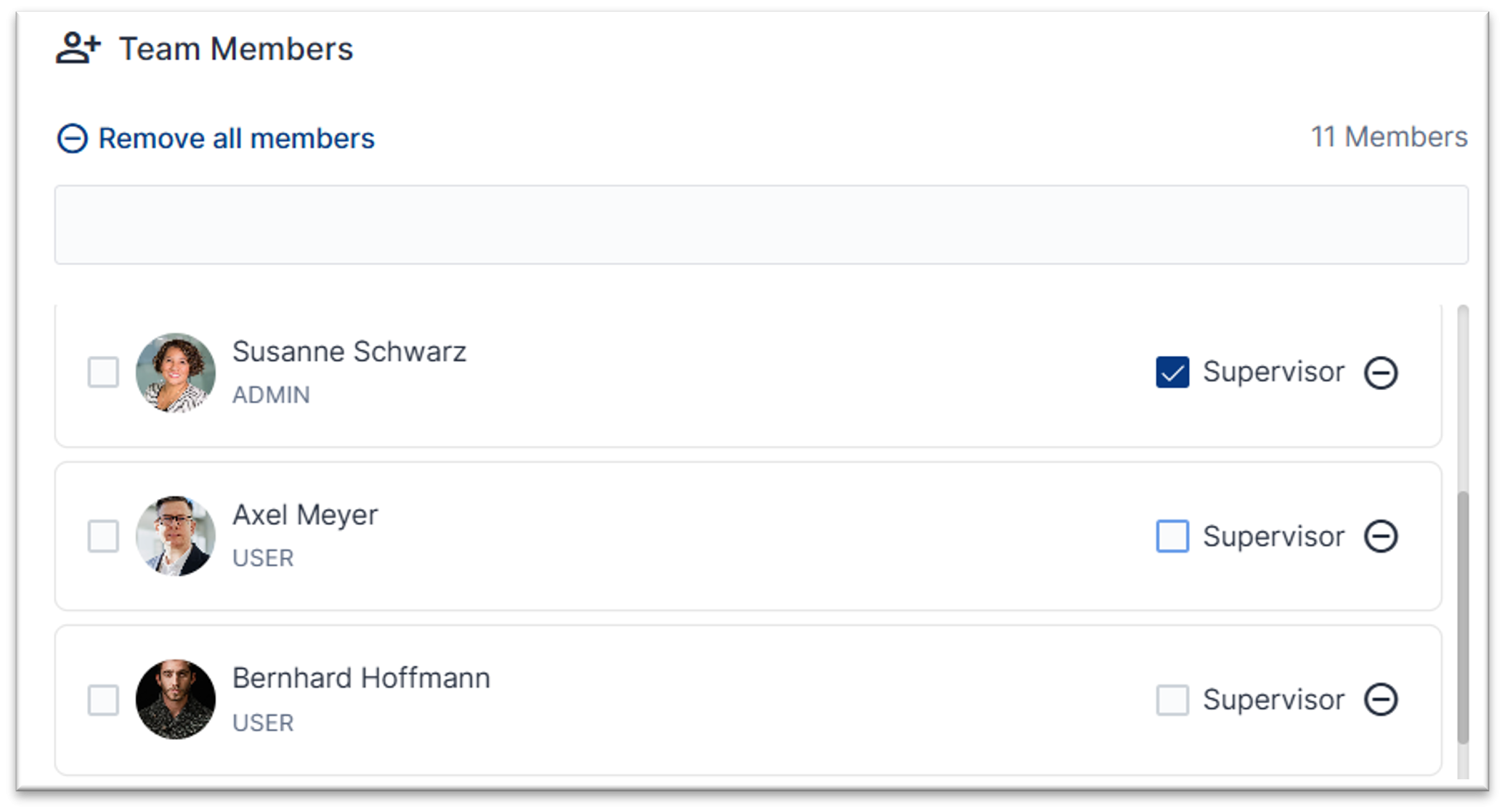Select Susanne Schwarz's row checkbox

coord(104,372)
